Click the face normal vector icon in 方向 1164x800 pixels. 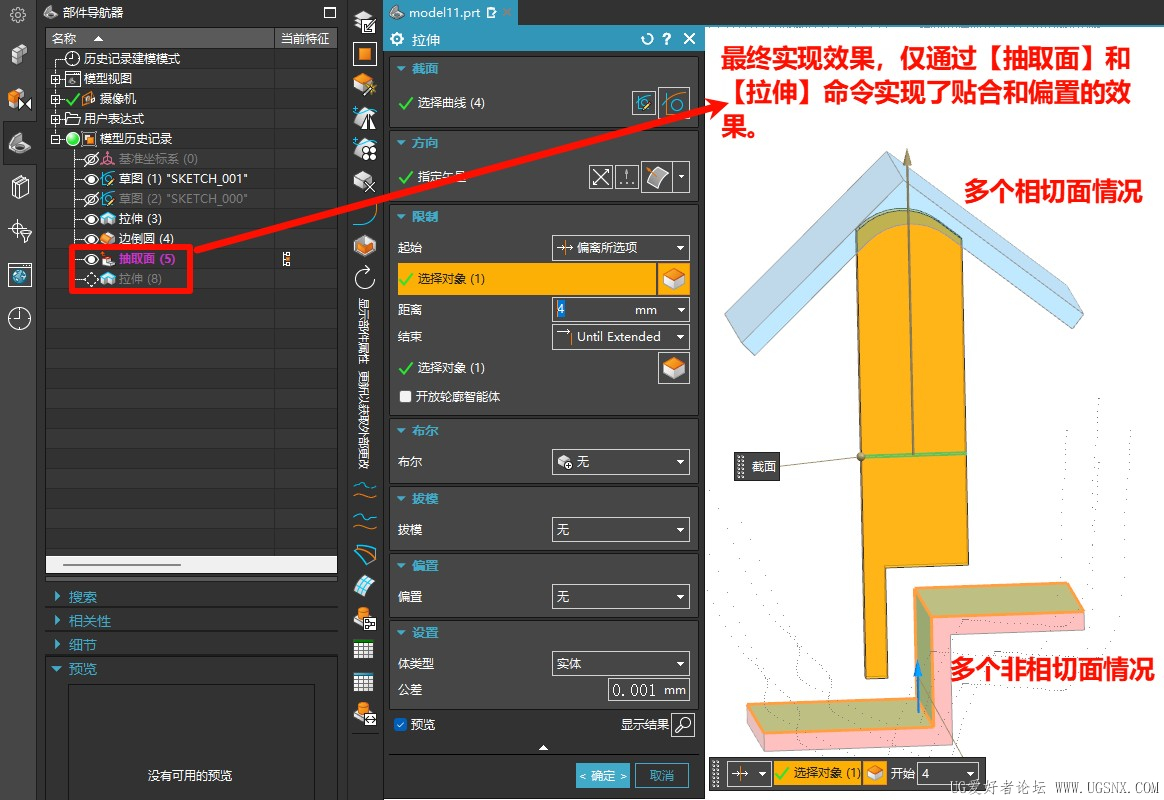coord(657,177)
